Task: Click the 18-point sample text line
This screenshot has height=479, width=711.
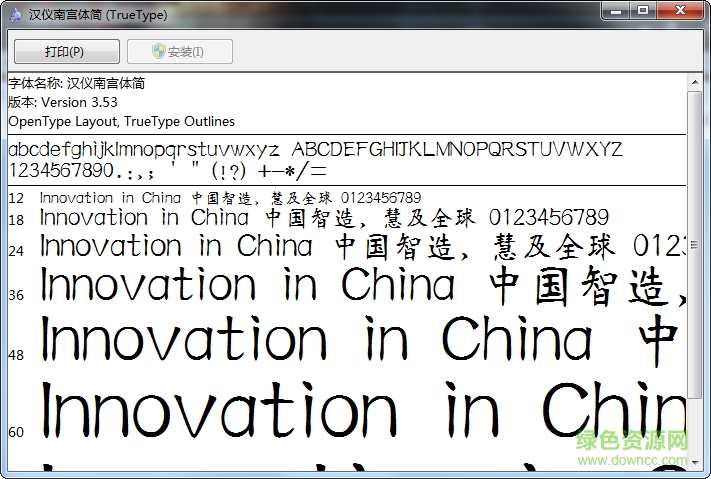Action: pos(324,218)
